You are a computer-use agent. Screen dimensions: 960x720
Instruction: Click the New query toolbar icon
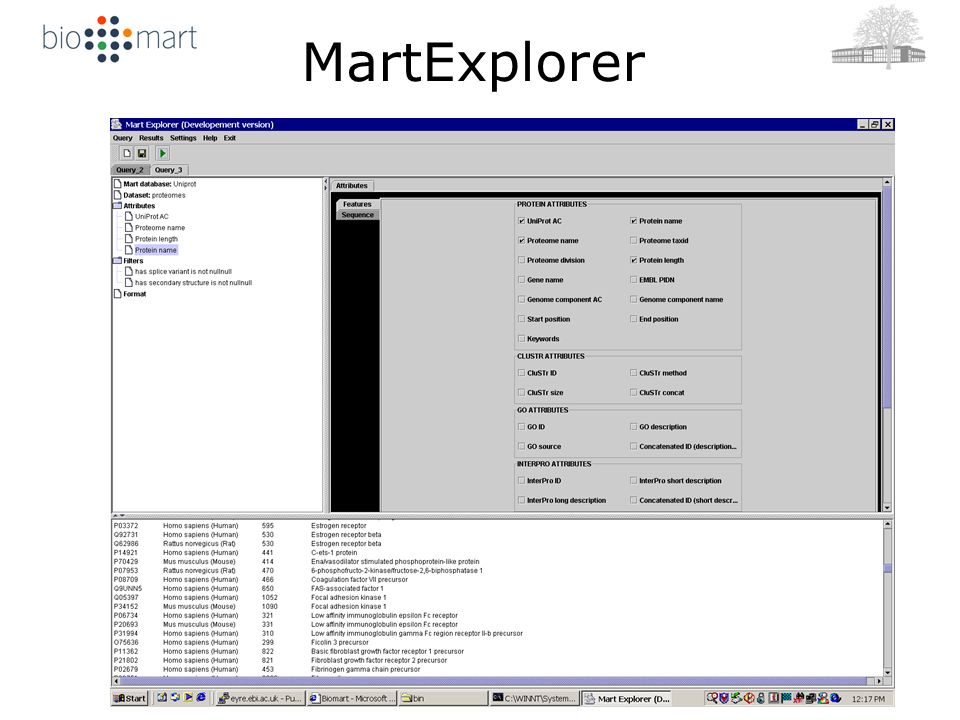[x=126, y=153]
